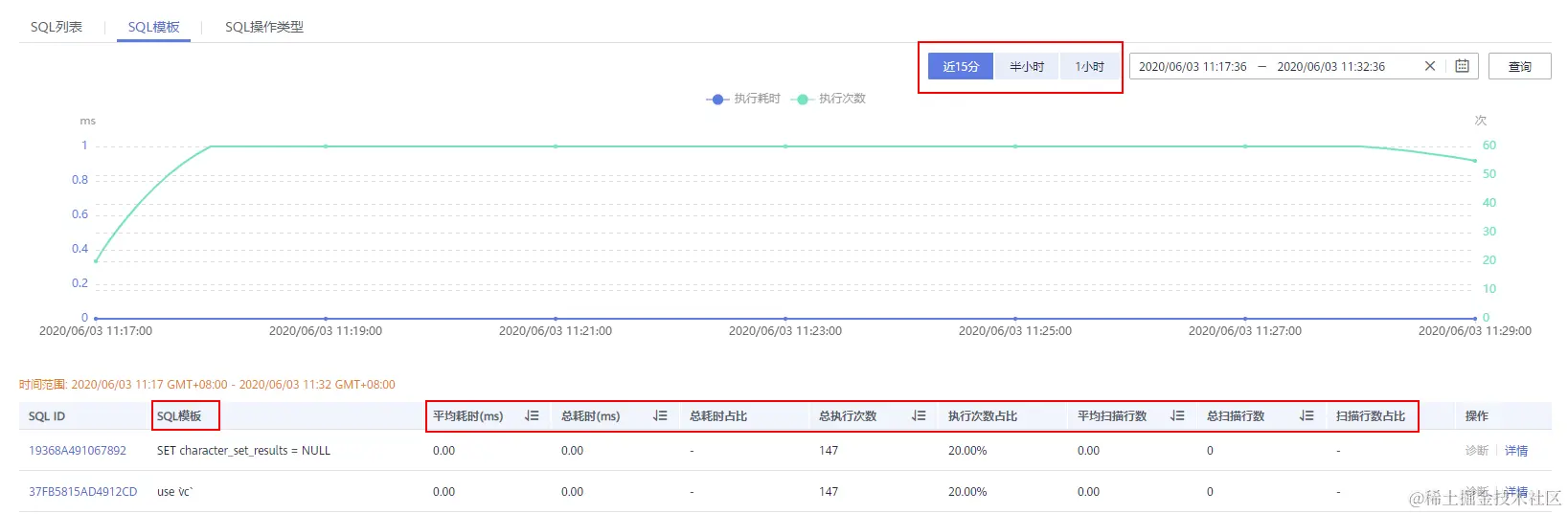This screenshot has width=1568, height=514.
Task: Click SET character_set_results = NULL template text
Action: [243, 450]
